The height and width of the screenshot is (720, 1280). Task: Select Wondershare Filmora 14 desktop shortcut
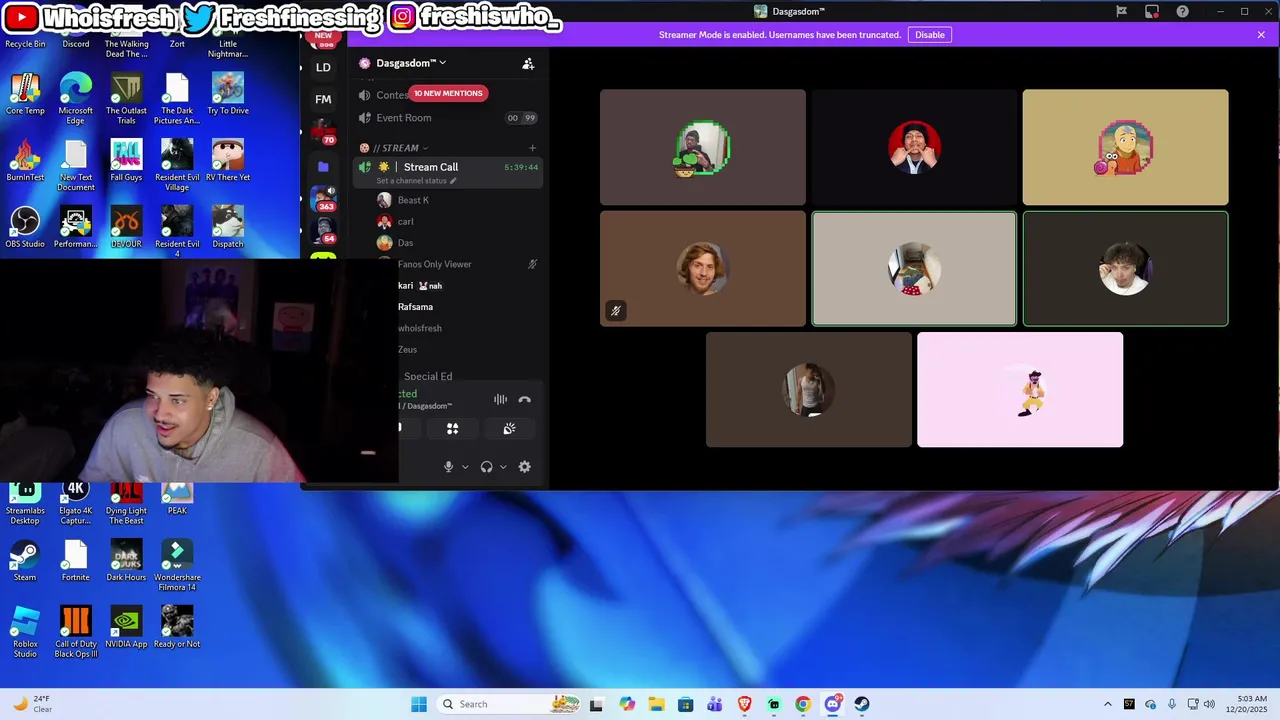(177, 565)
